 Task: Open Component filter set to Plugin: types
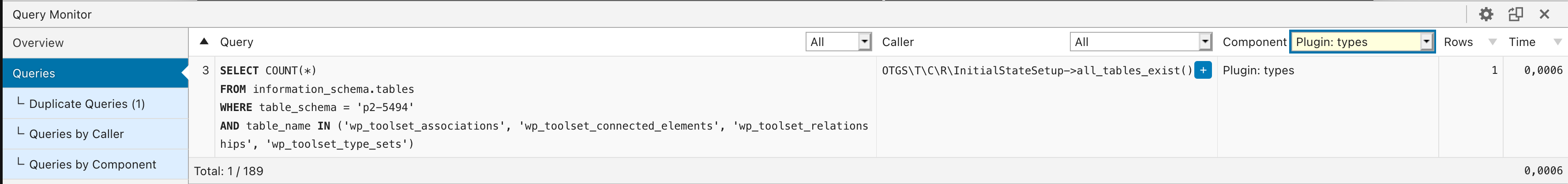[1362, 42]
